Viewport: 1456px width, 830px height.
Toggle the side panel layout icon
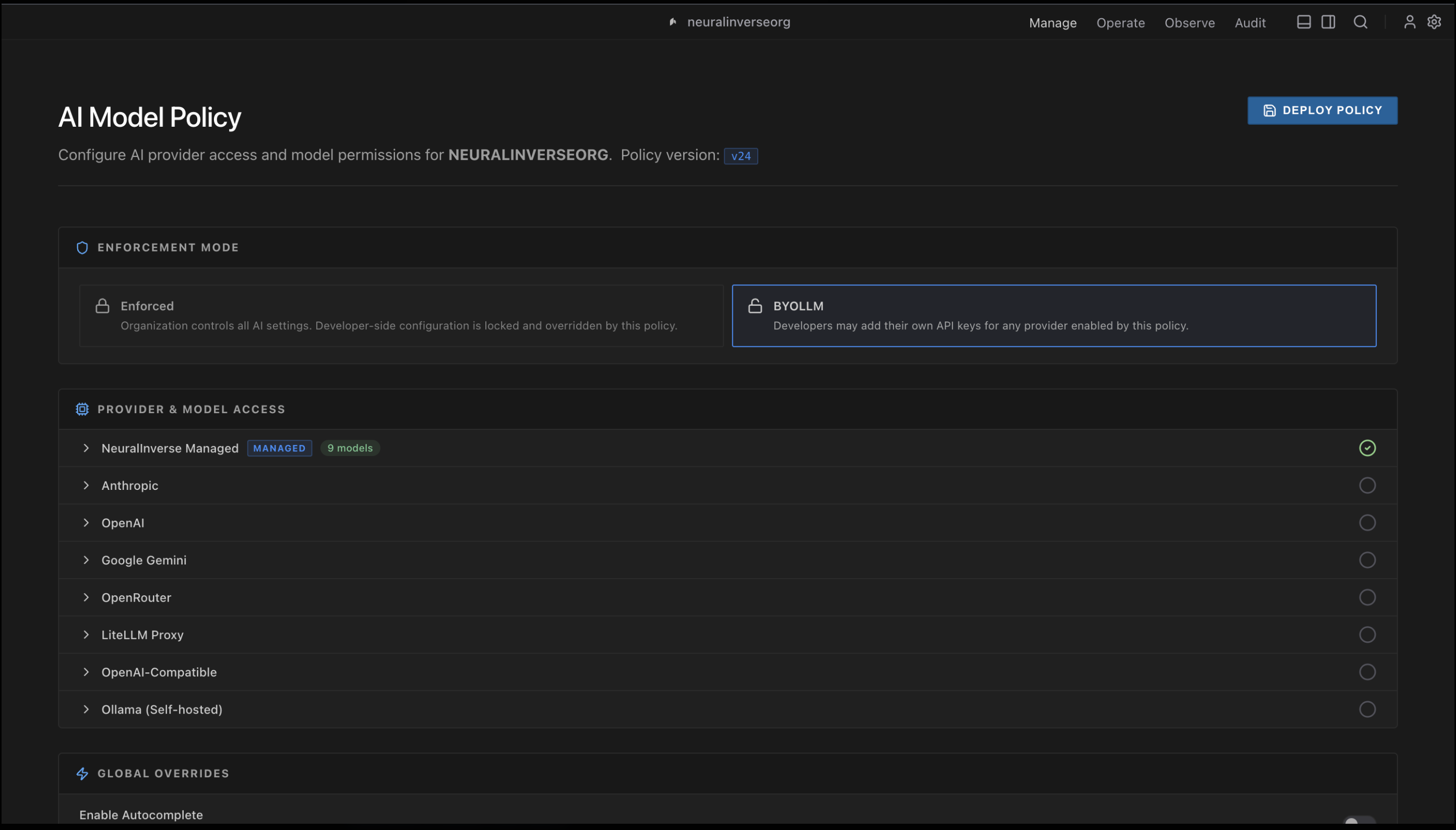point(1328,22)
